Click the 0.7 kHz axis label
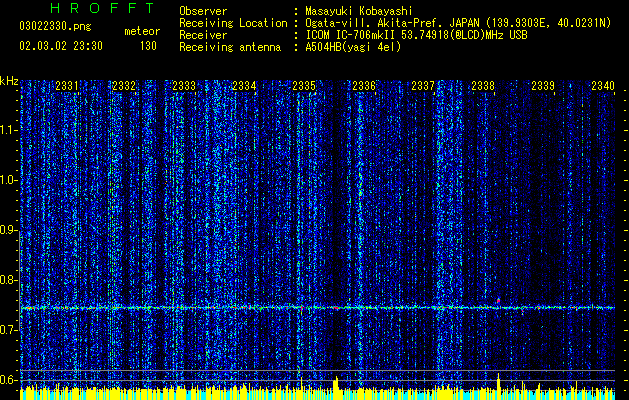 point(9,330)
